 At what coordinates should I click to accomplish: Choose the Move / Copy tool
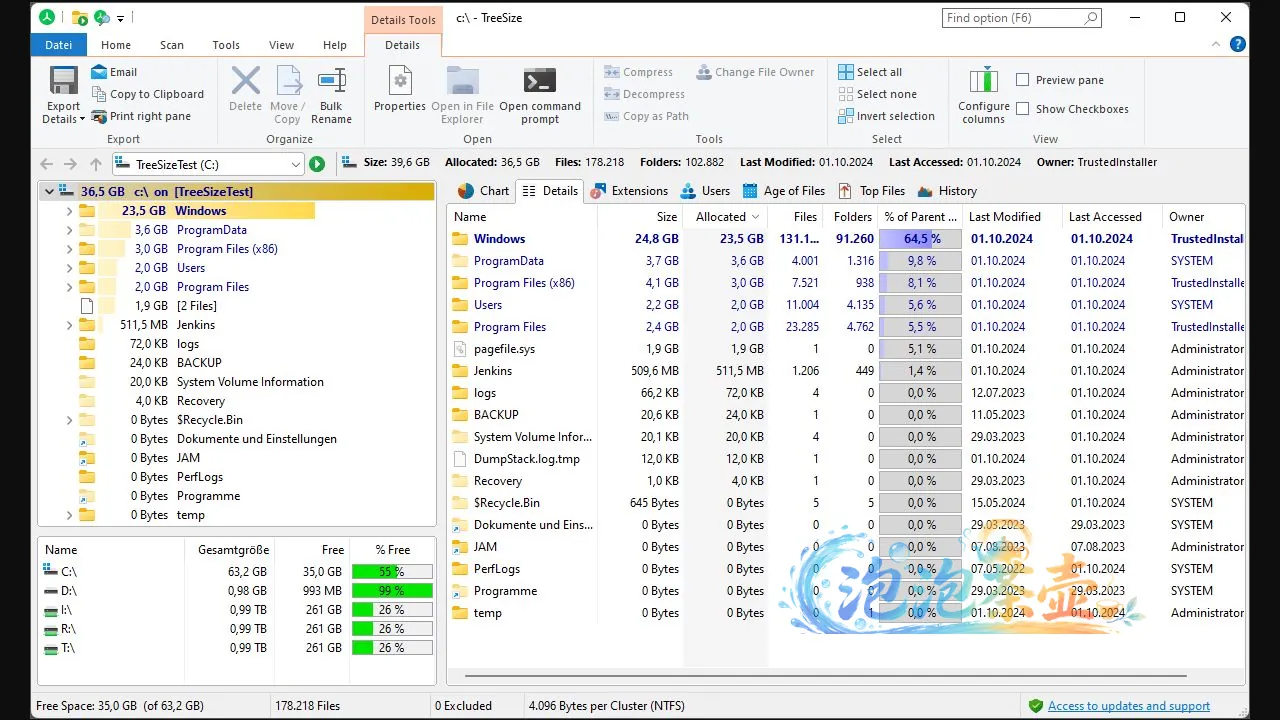[287, 95]
